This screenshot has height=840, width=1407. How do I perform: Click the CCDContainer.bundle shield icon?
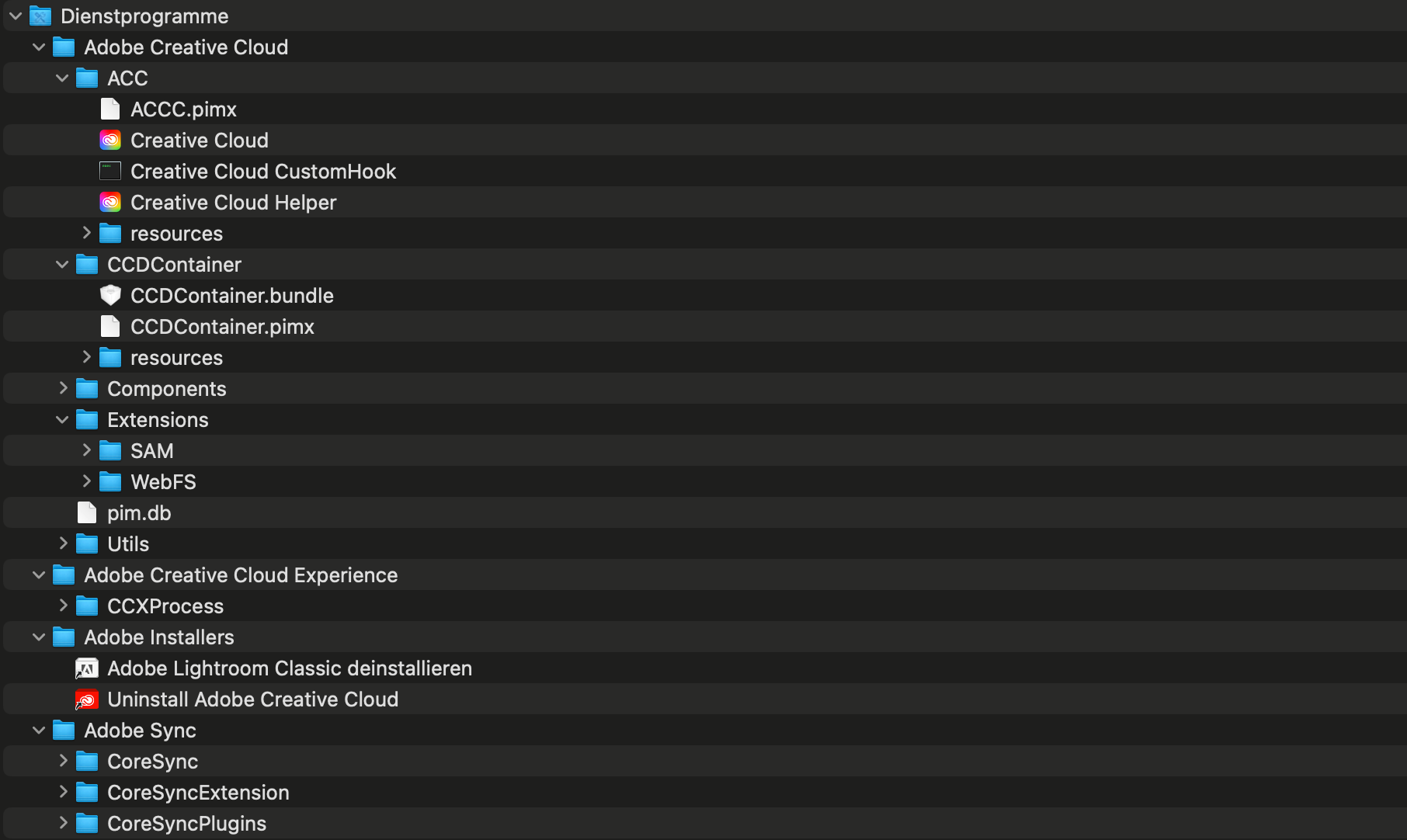(110, 295)
